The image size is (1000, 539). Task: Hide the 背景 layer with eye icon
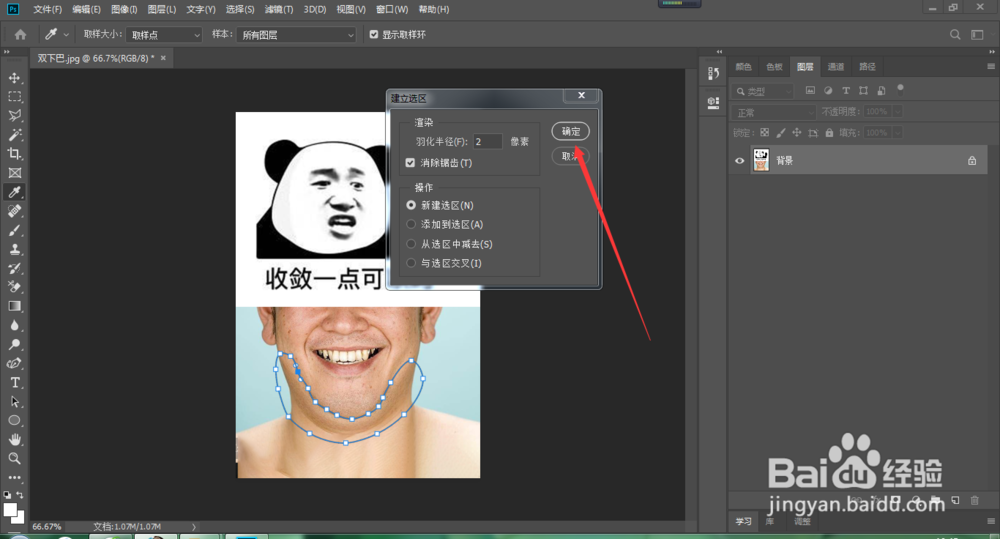[x=739, y=161]
